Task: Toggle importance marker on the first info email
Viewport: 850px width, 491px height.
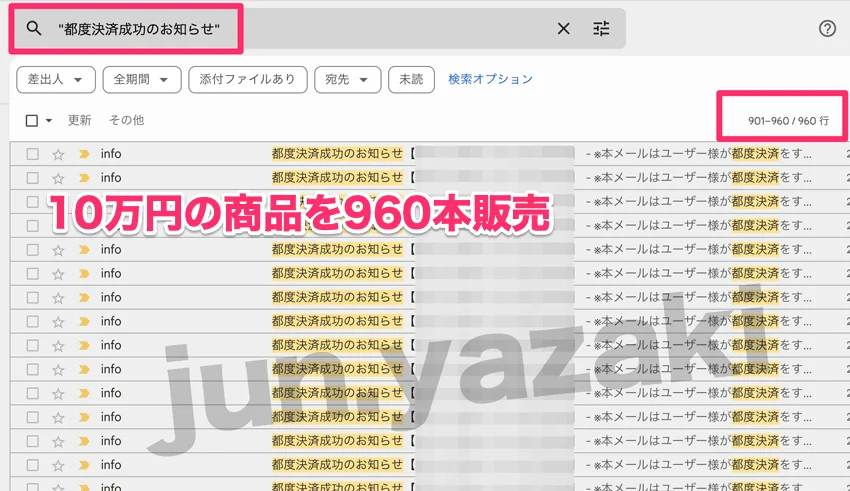Action: coord(84,154)
